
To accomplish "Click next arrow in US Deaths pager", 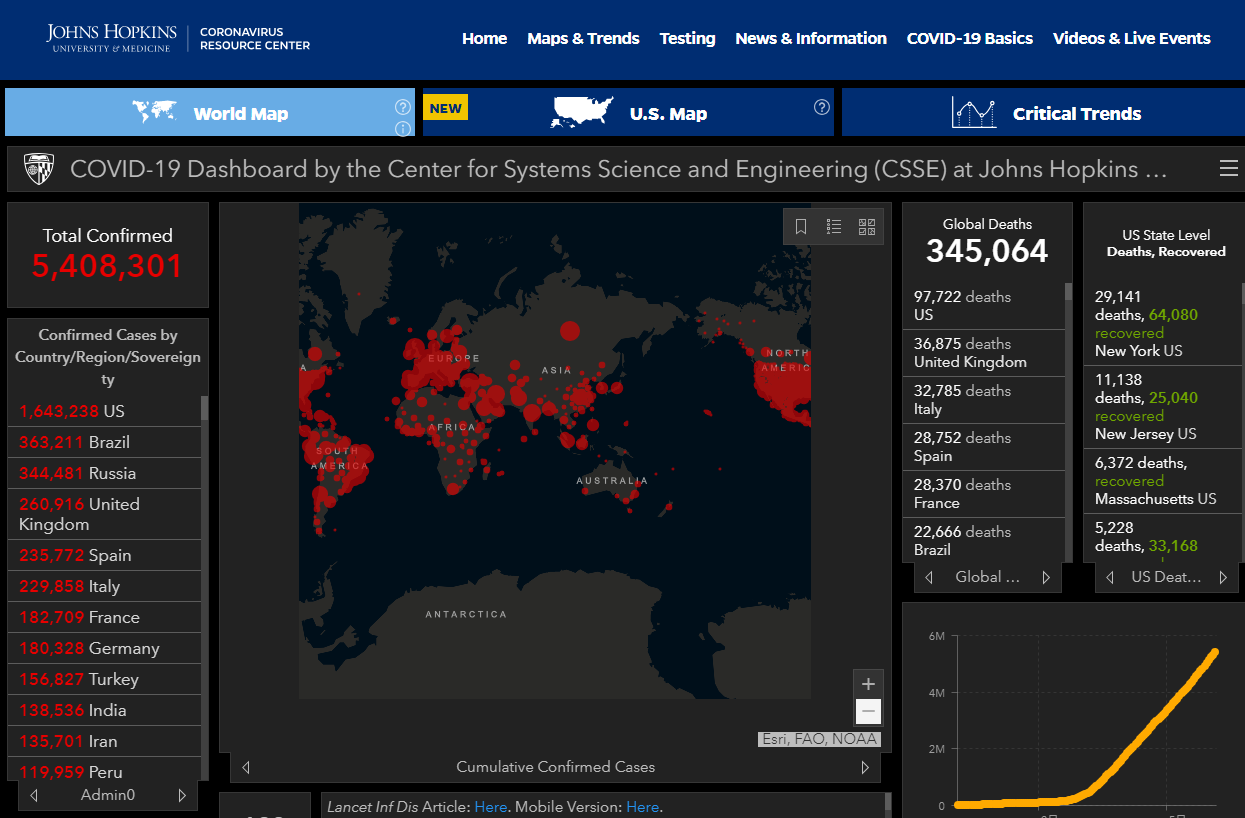I will tap(1223, 577).
